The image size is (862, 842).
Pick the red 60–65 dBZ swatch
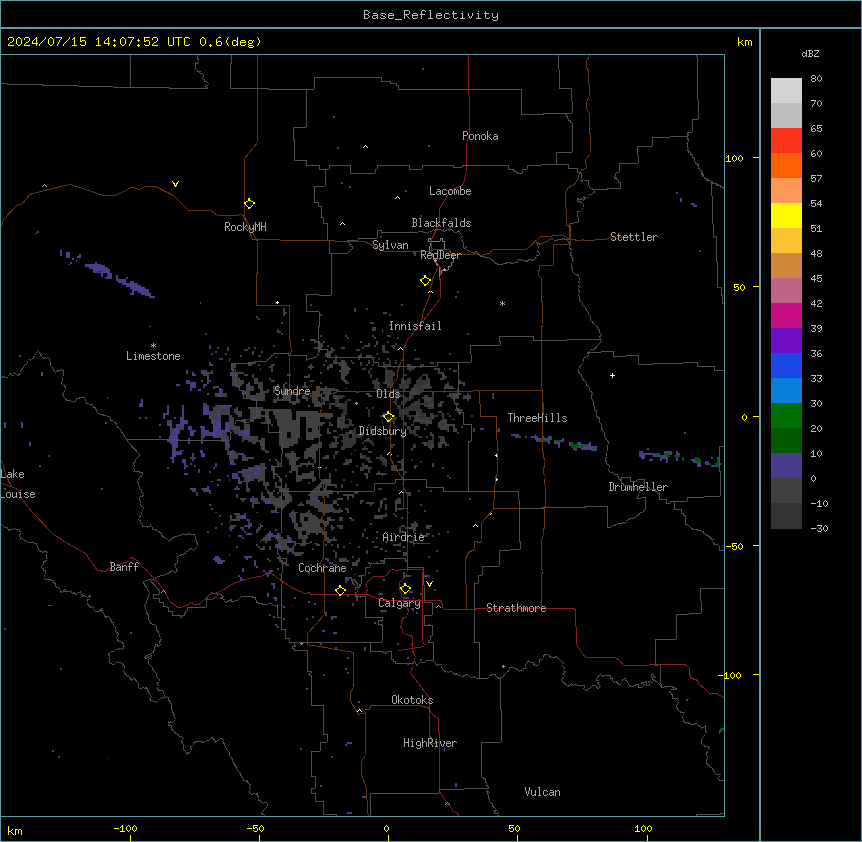(786, 141)
